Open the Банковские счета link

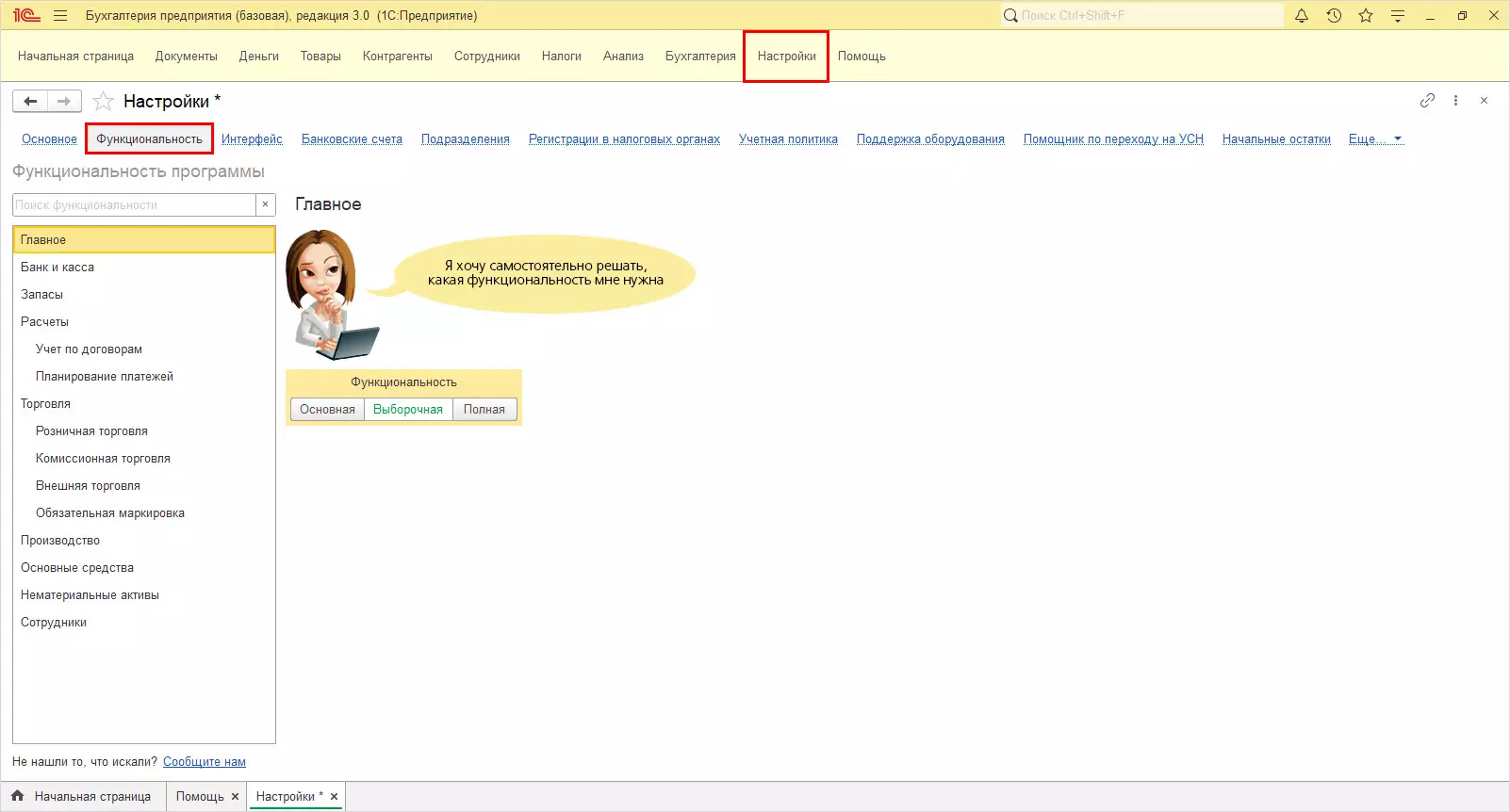click(x=352, y=139)
